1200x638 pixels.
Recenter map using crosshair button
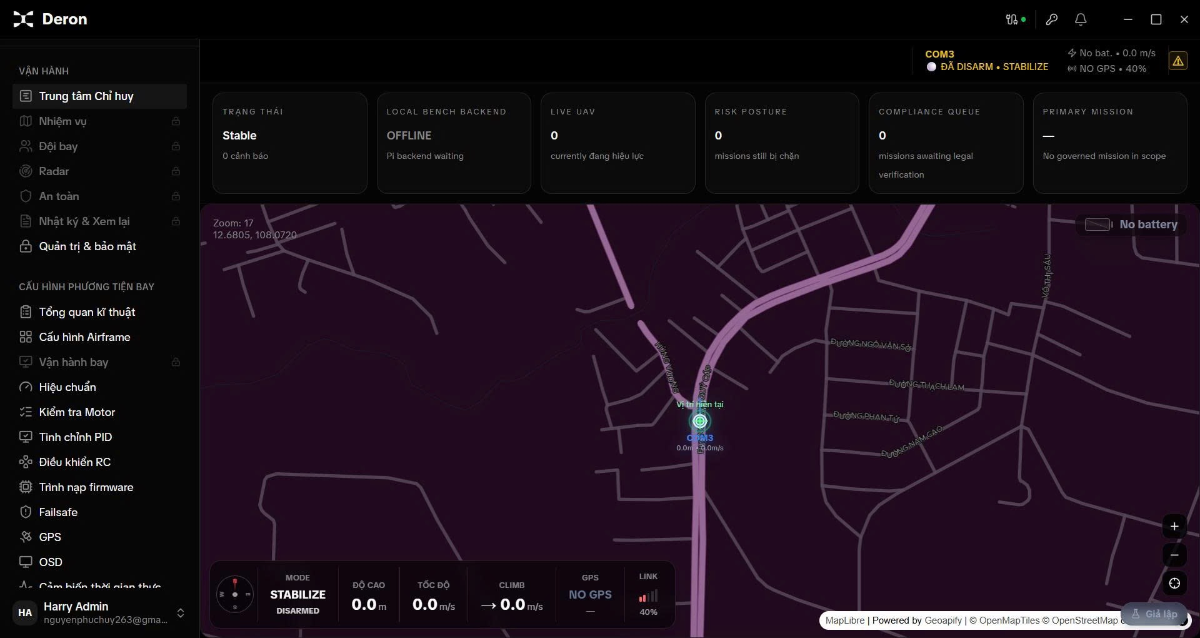coord(1175,583)
